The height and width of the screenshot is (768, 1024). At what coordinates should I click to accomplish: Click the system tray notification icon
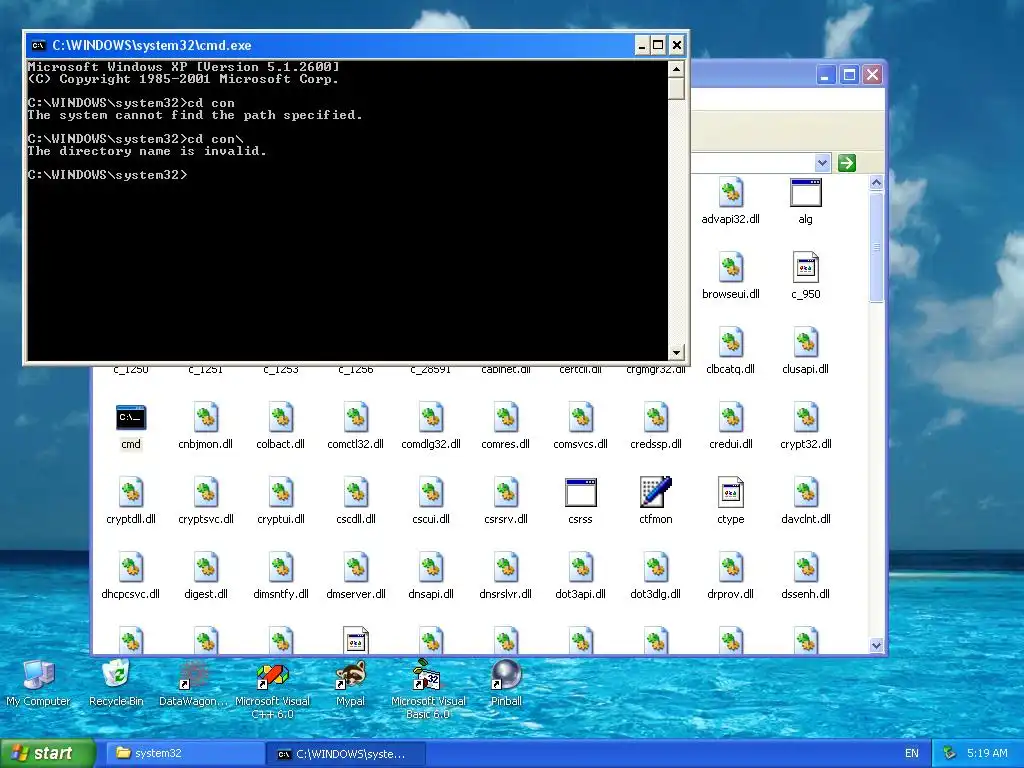[950, 754]
